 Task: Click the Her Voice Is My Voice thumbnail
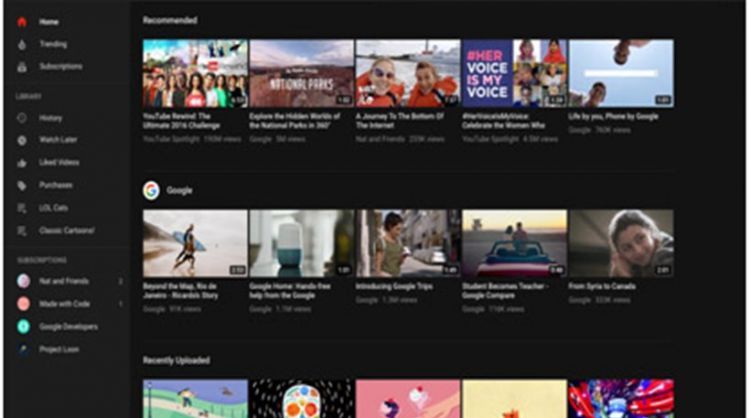[514, 73]
